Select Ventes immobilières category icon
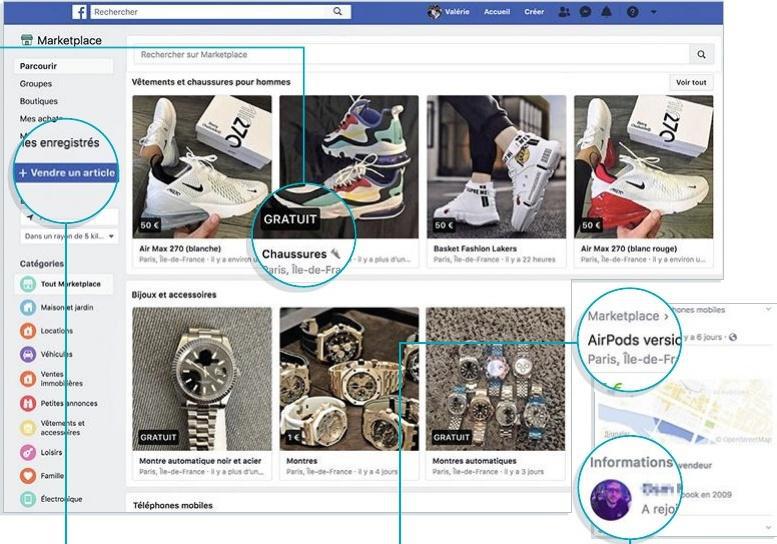 click(x=28, y=379)
